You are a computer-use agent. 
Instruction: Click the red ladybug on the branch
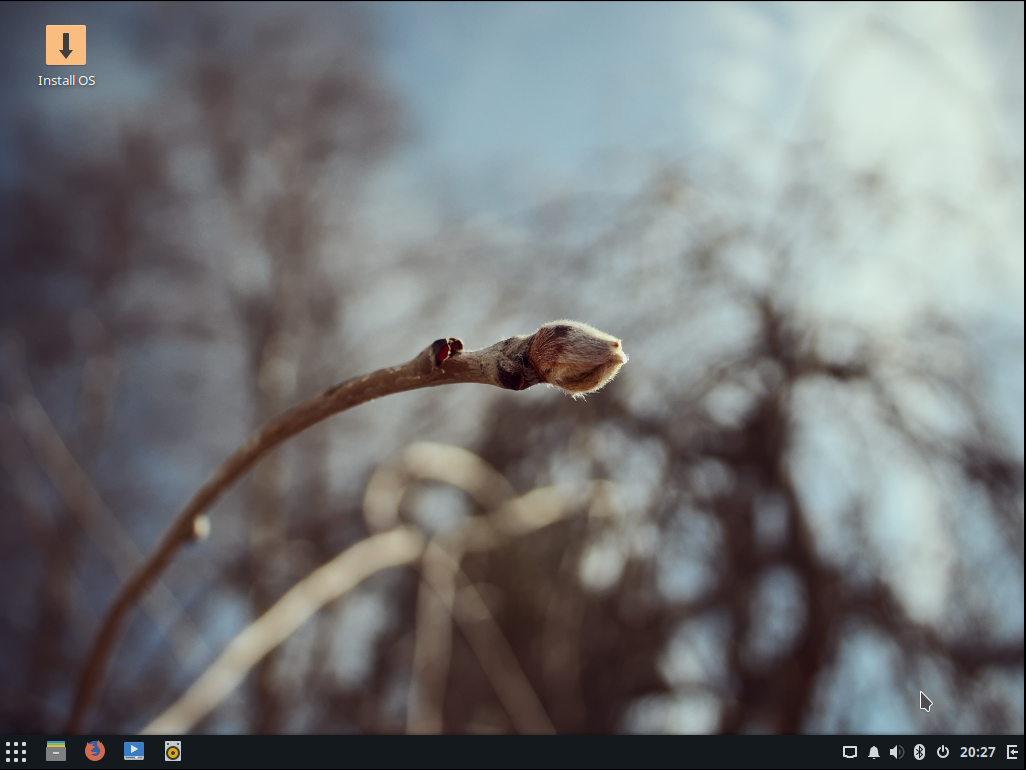441,351
